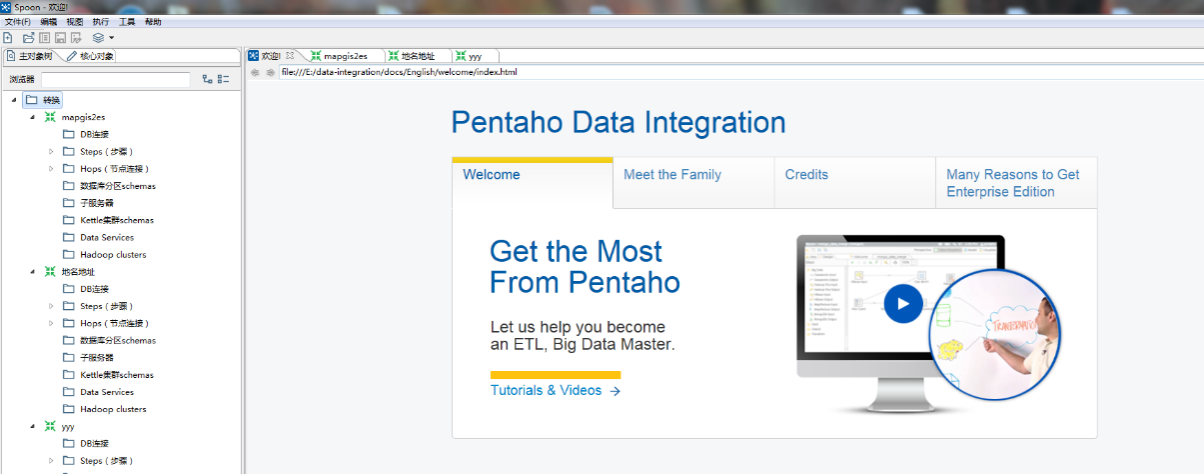Select the 转换 folder in tree
1204x474 pixels.
pyautogui.click(x=43, y=100)
